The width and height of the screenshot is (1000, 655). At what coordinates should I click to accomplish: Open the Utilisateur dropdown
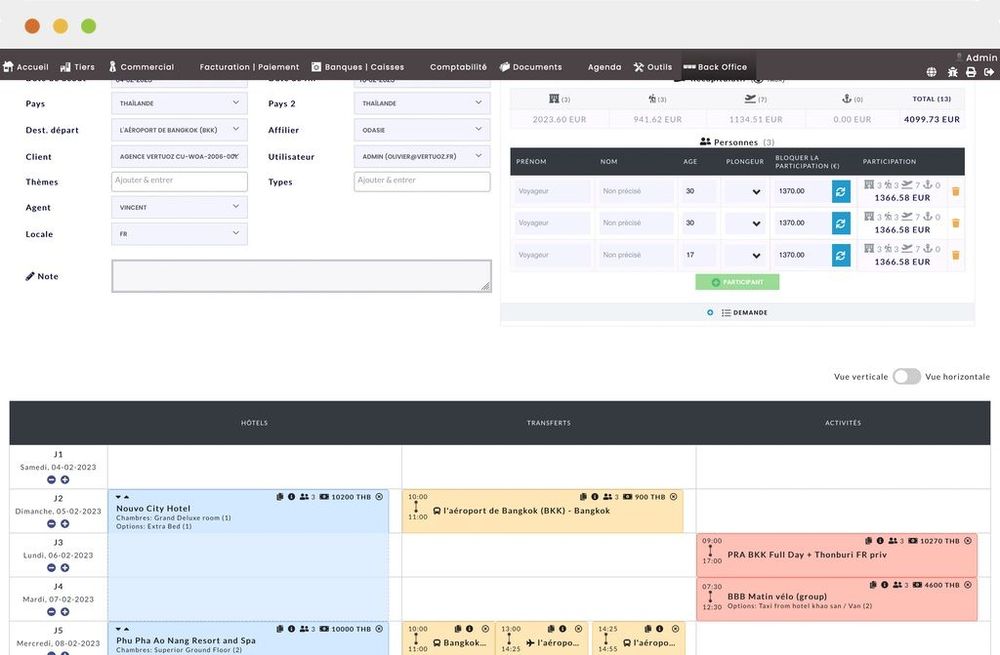[x=422, y=156]
